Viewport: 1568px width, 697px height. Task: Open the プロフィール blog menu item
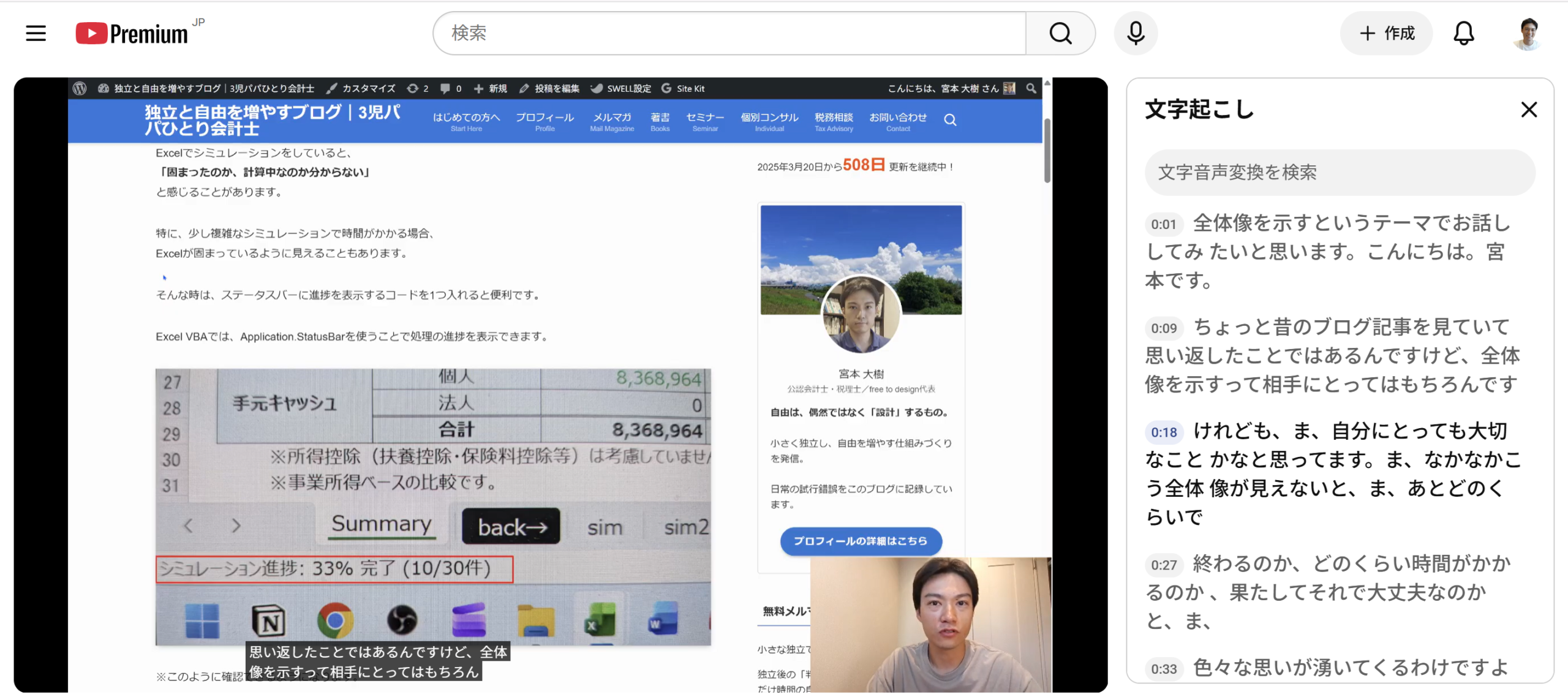[x=545, y=121]
